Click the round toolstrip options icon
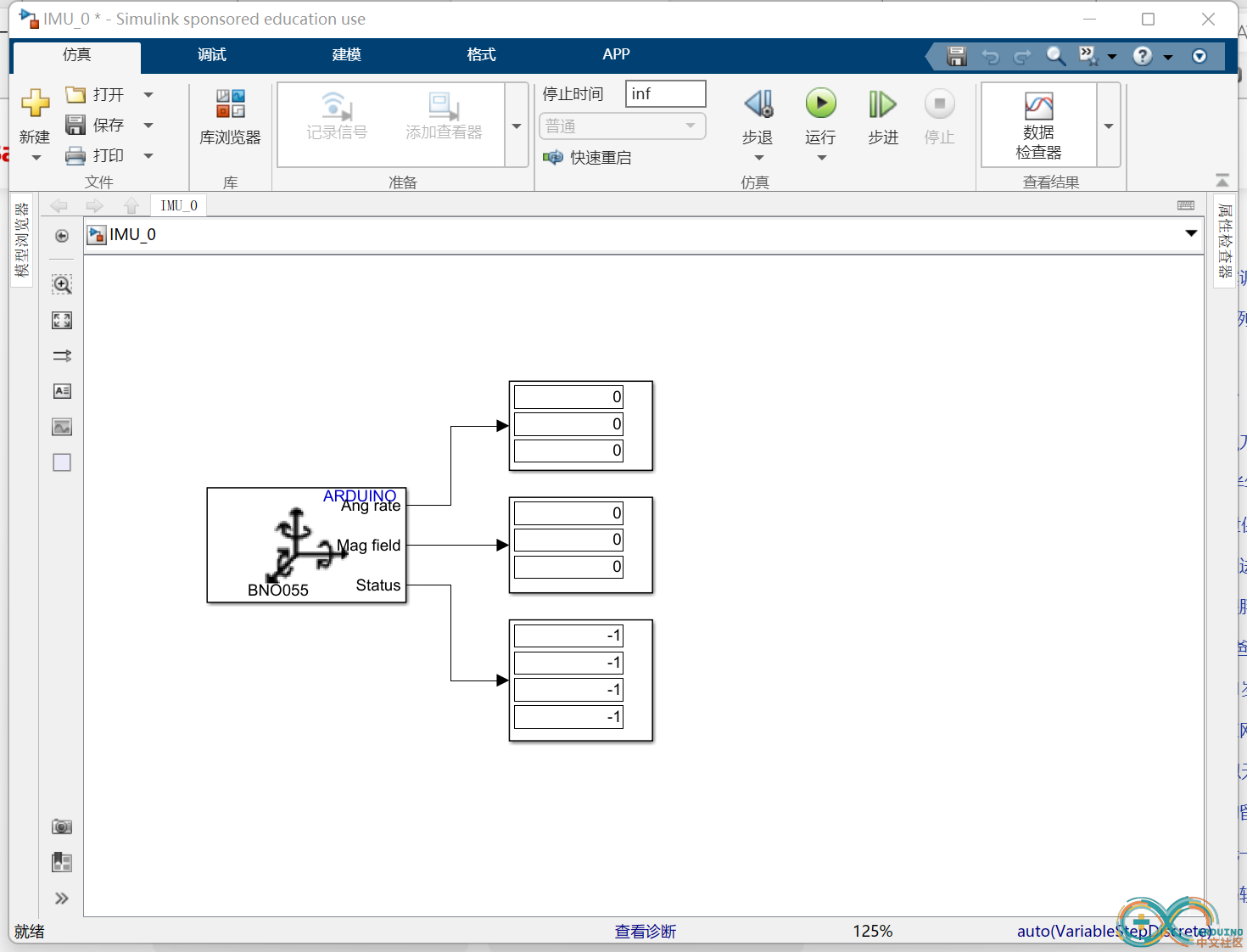The height and width of the screenshot is (952, 1247). point(1199,56)
